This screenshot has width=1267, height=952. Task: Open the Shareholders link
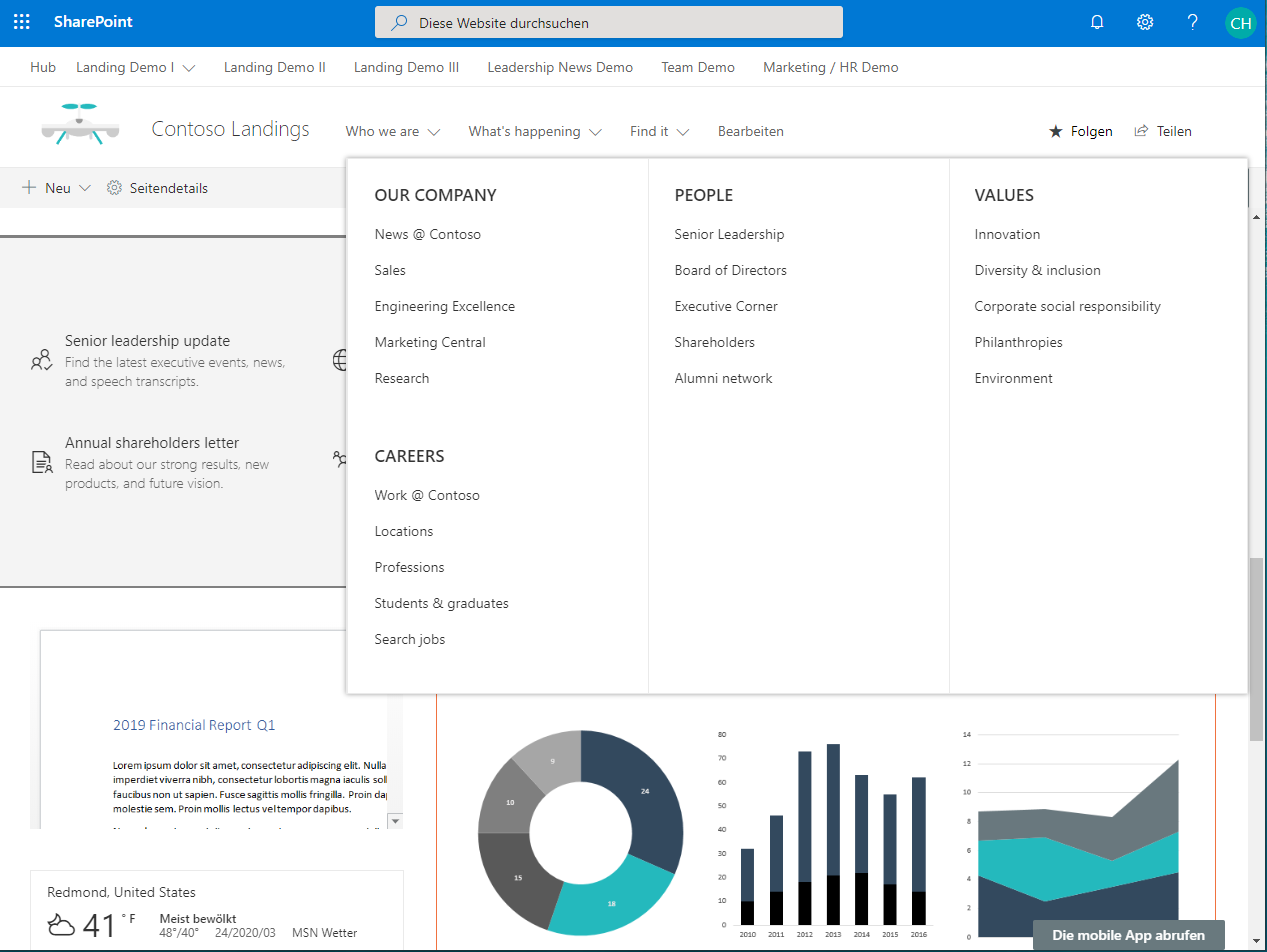pos(715,342)
